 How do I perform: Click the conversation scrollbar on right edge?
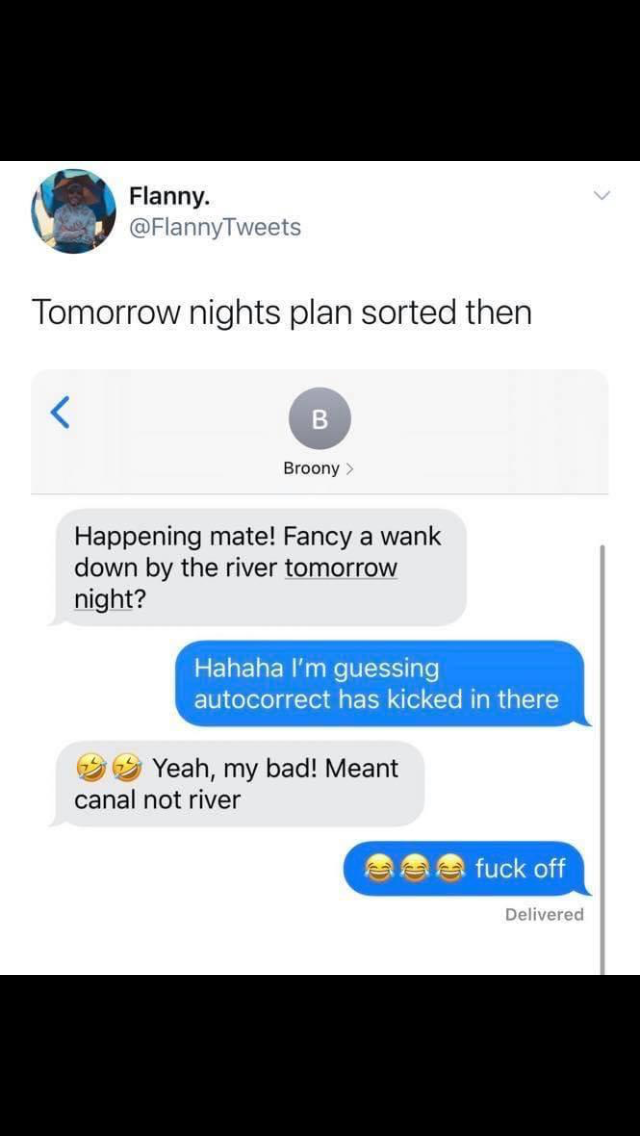pos(602,759)
